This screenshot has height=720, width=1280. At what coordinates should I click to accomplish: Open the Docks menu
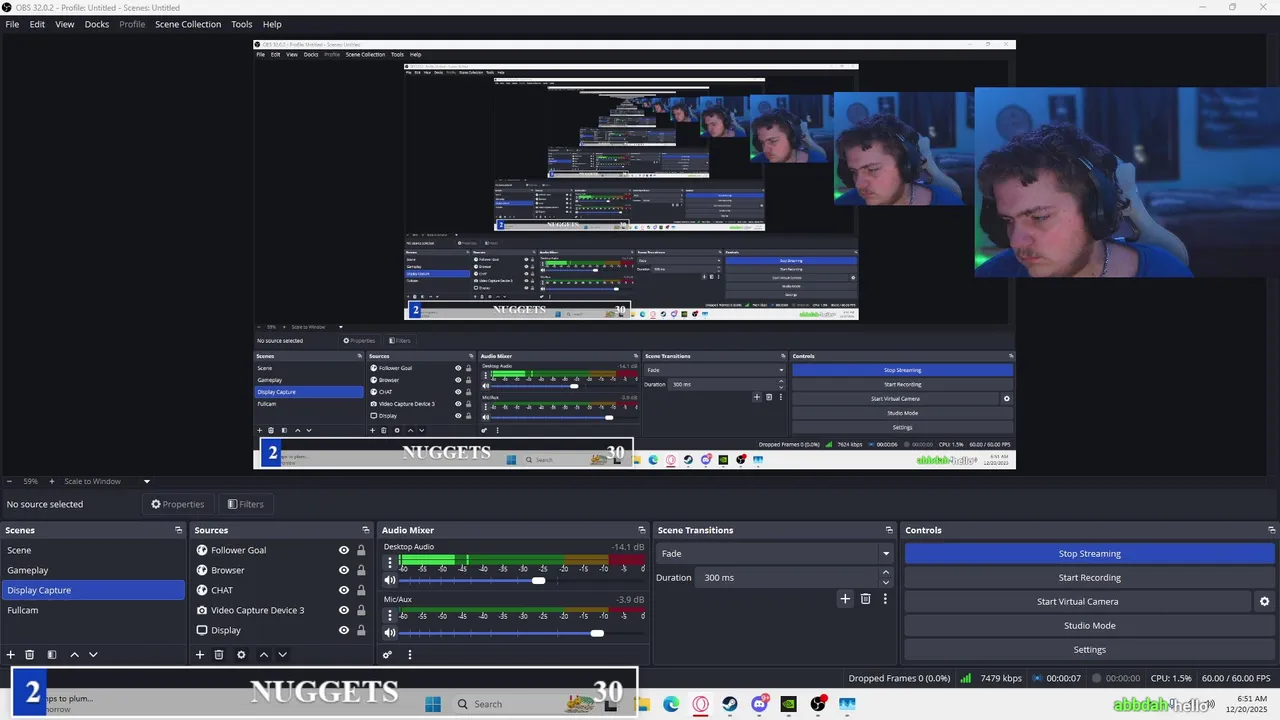coord(97,24)
